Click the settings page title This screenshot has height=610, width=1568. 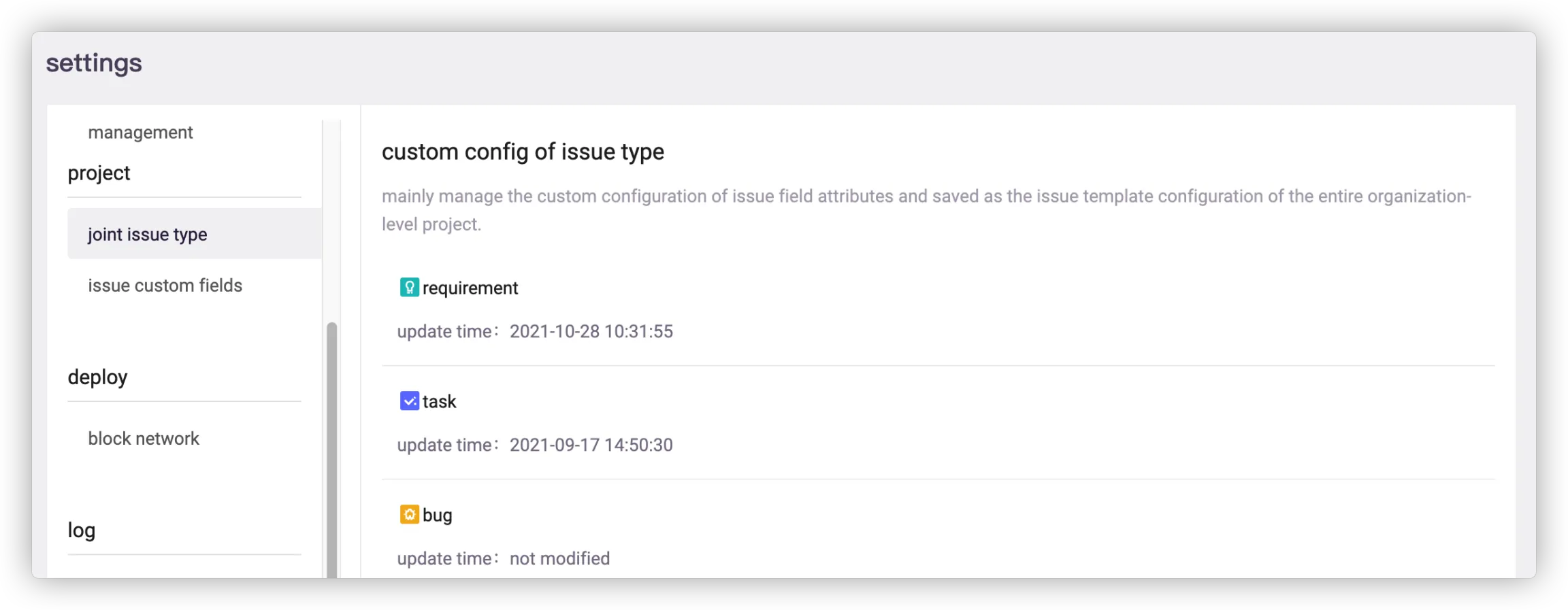pos(94,63)
